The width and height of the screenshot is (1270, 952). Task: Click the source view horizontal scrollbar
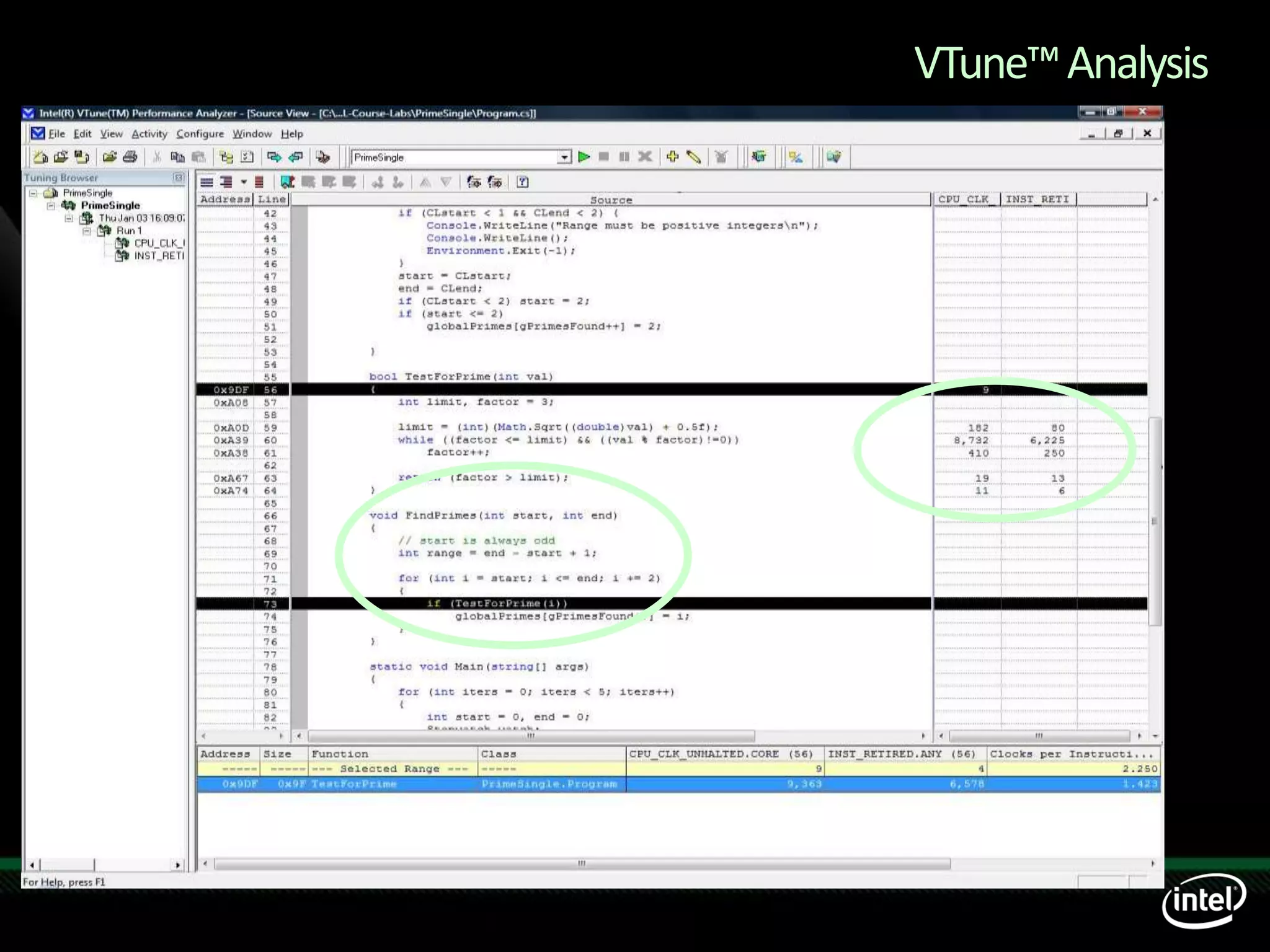point(531,736)
